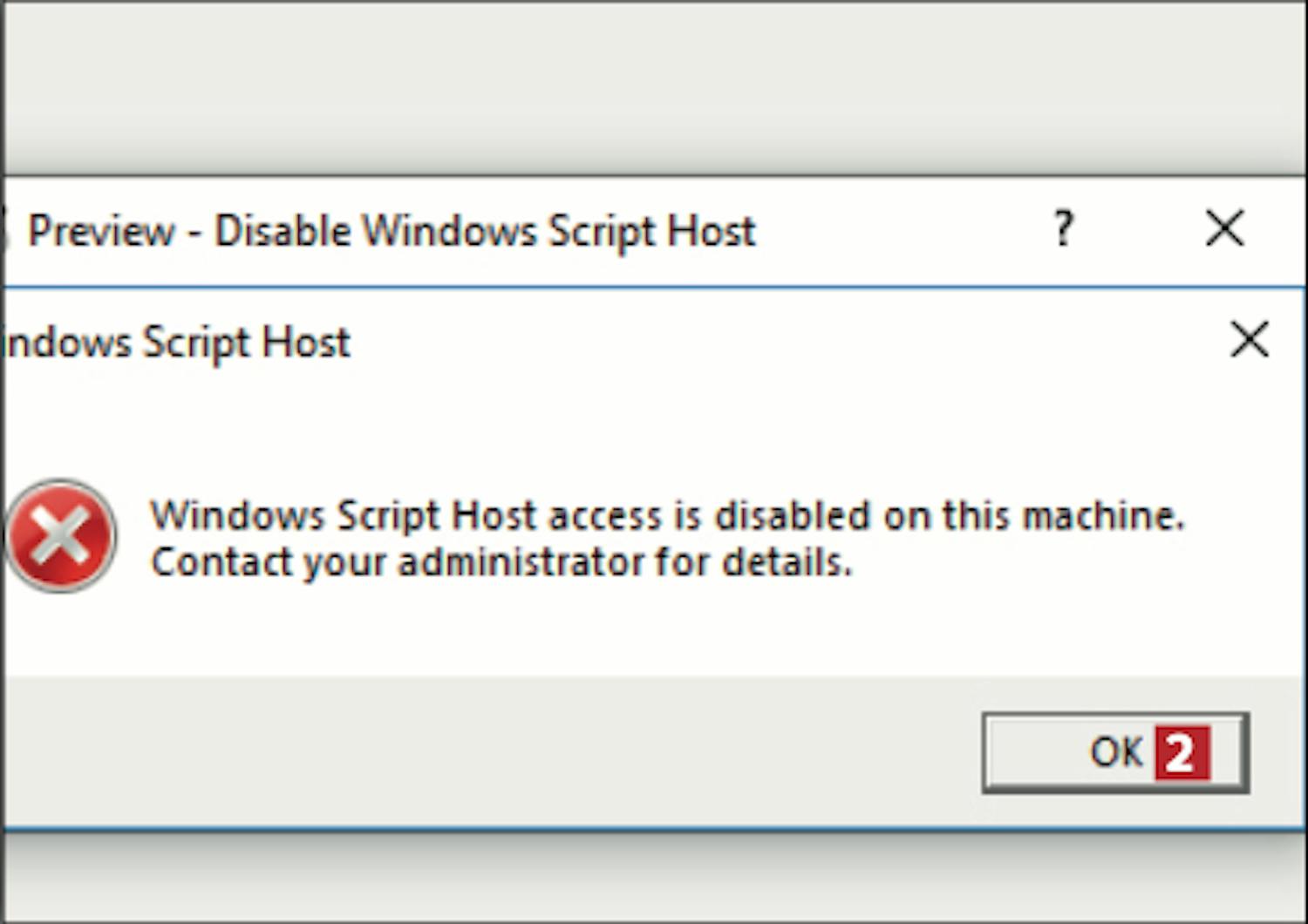Screen dimensions: 1308x924
Task: Click the gray strip beneath the error dialog
Action: [x=654, y=876]
